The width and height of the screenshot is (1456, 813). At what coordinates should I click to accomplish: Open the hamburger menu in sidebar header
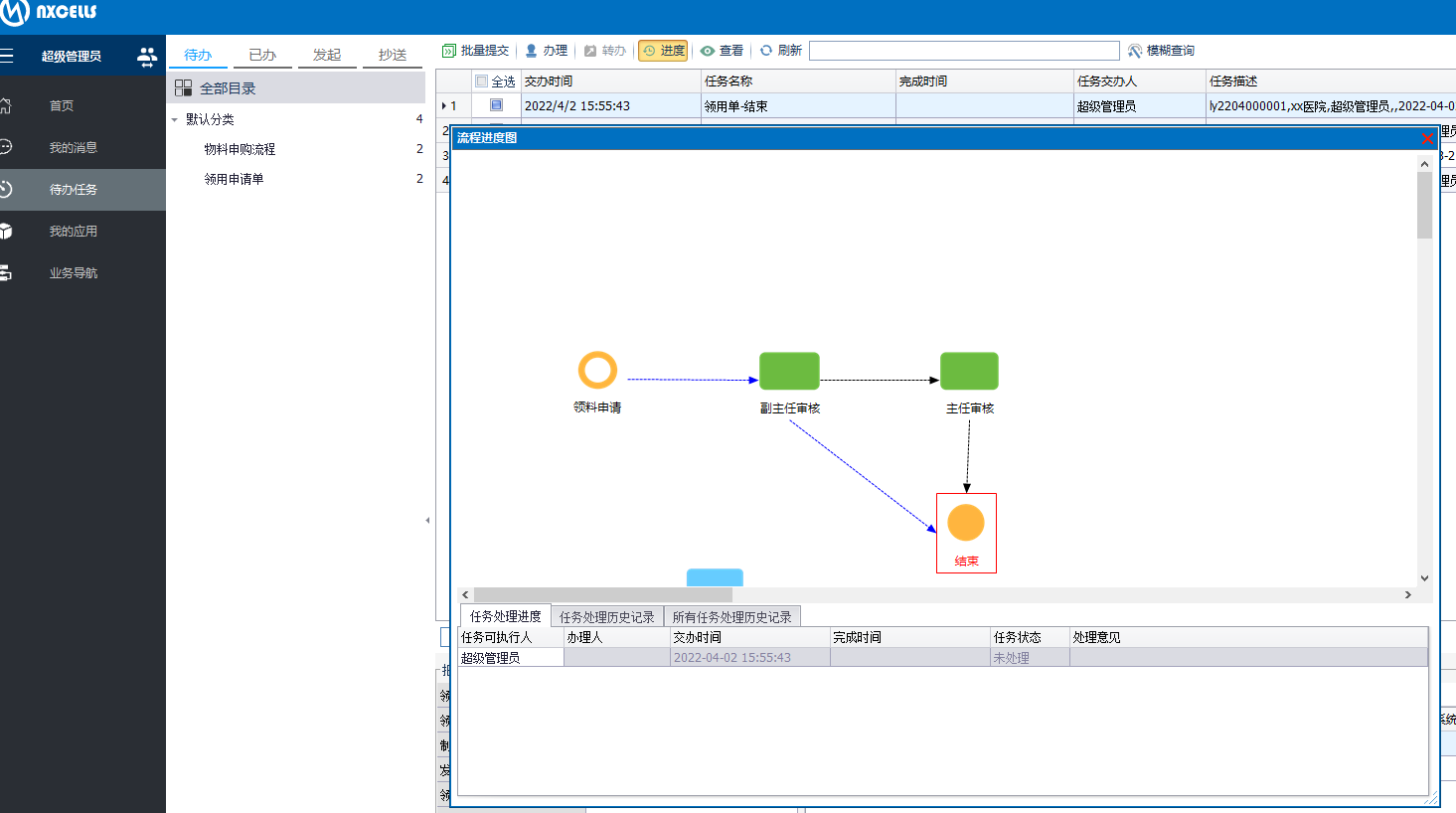point(7,57)
